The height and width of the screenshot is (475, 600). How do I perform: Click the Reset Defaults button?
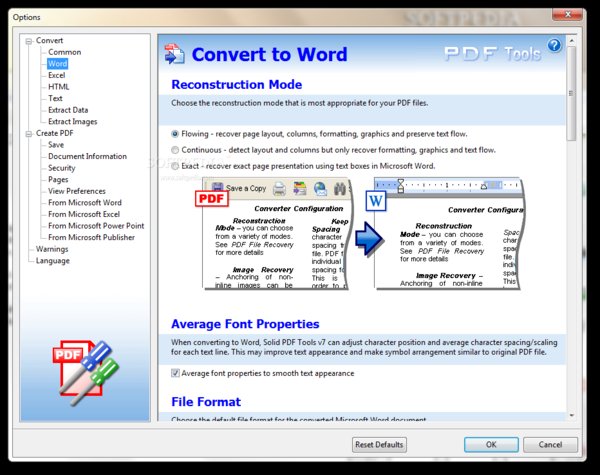point(379,444)
